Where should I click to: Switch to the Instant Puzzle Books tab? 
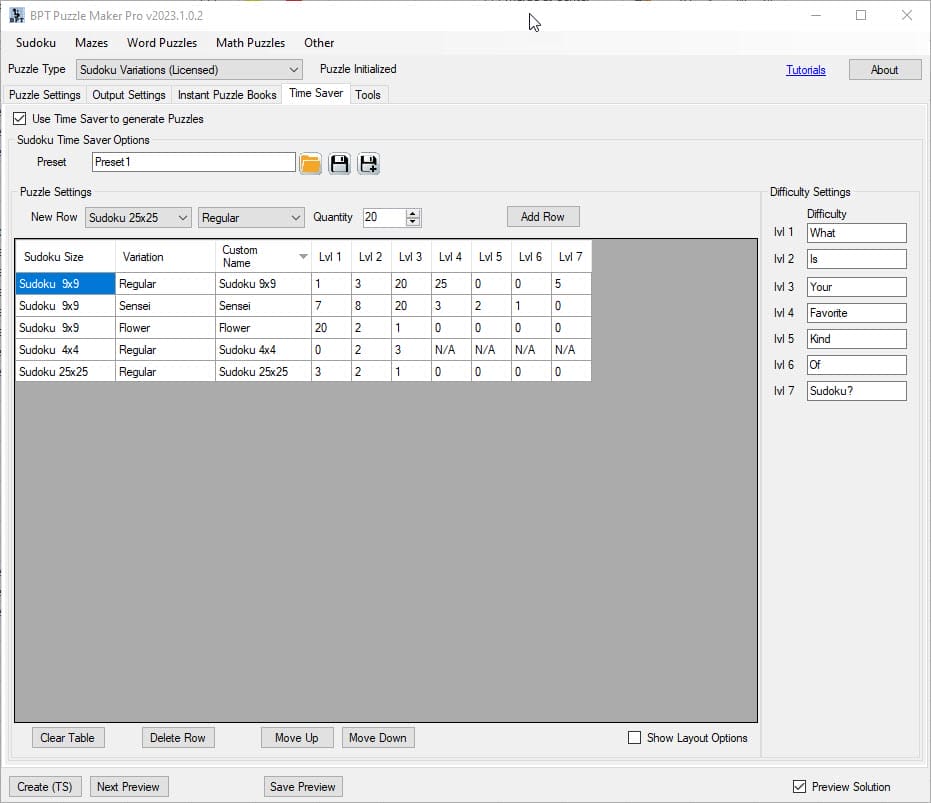tap(227, 95)
